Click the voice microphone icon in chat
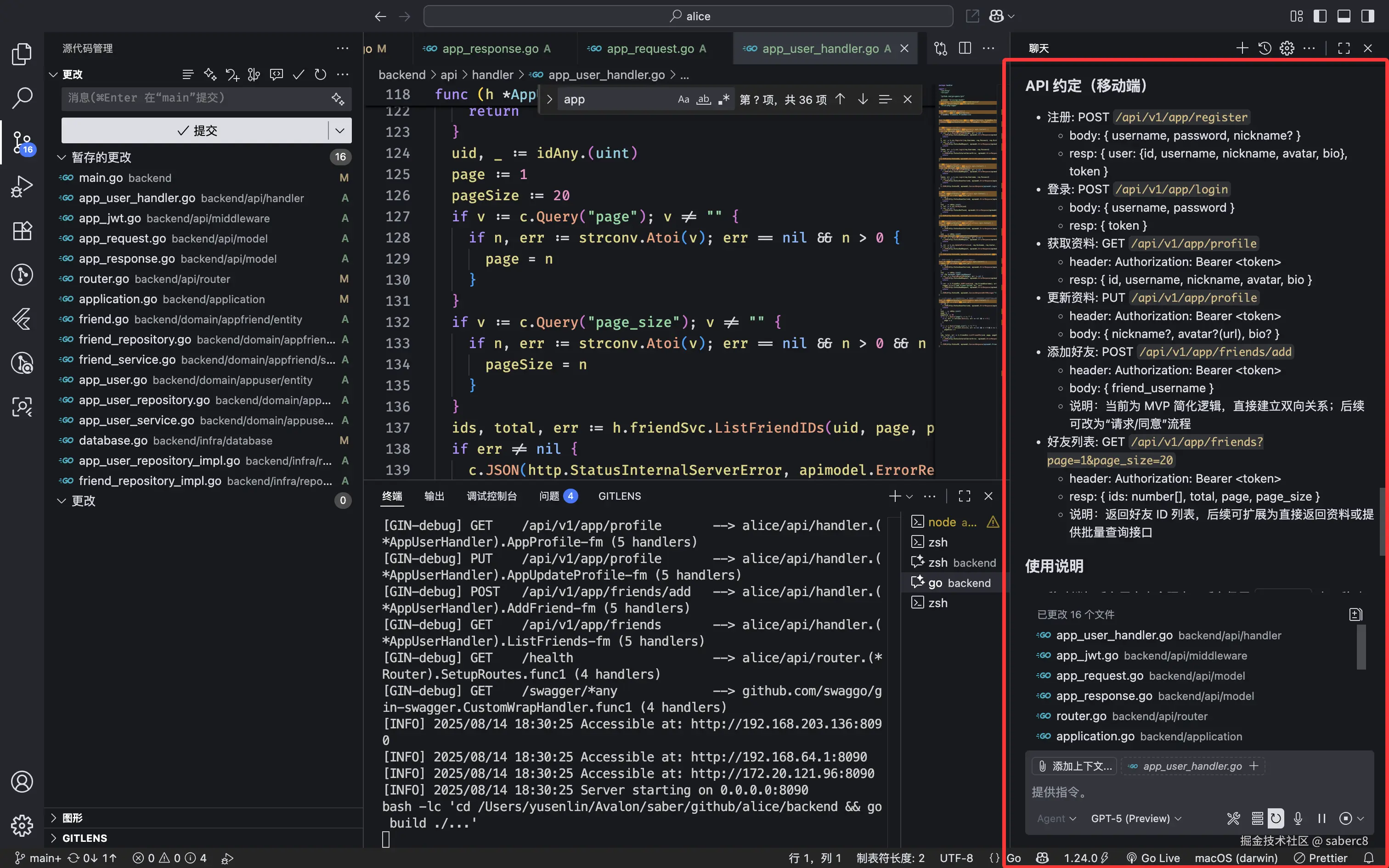 [1298, 818]
